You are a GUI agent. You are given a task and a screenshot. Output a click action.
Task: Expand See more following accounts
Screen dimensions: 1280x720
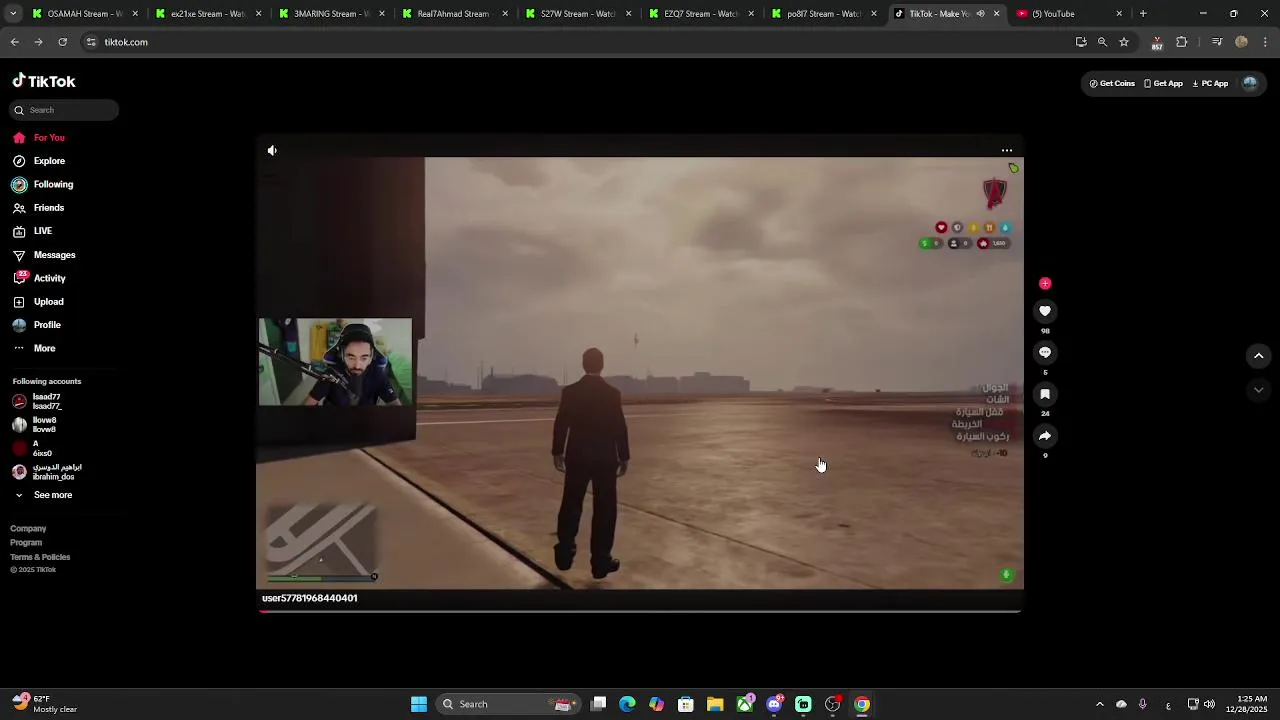click(43, 495)
